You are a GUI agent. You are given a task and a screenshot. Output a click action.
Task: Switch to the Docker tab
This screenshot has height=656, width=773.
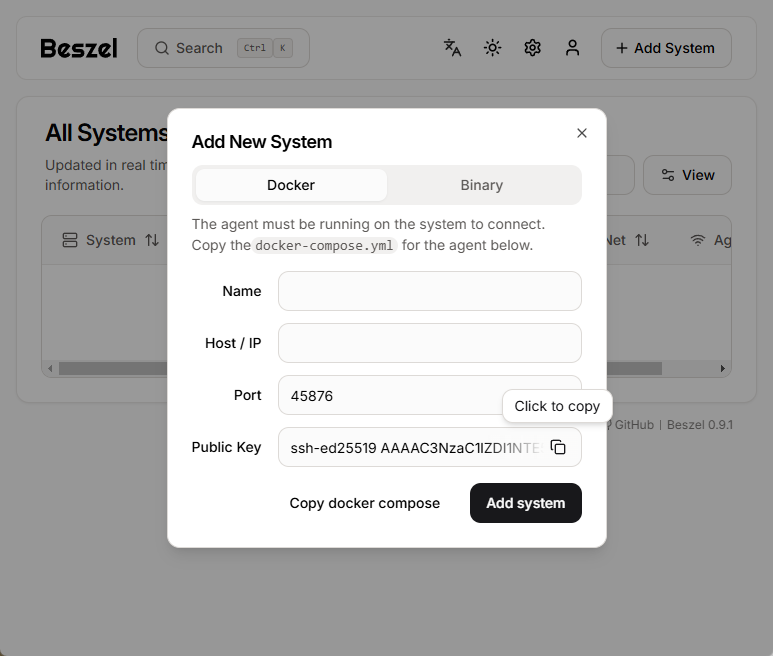pyautogui.click(x=291, y=185)
